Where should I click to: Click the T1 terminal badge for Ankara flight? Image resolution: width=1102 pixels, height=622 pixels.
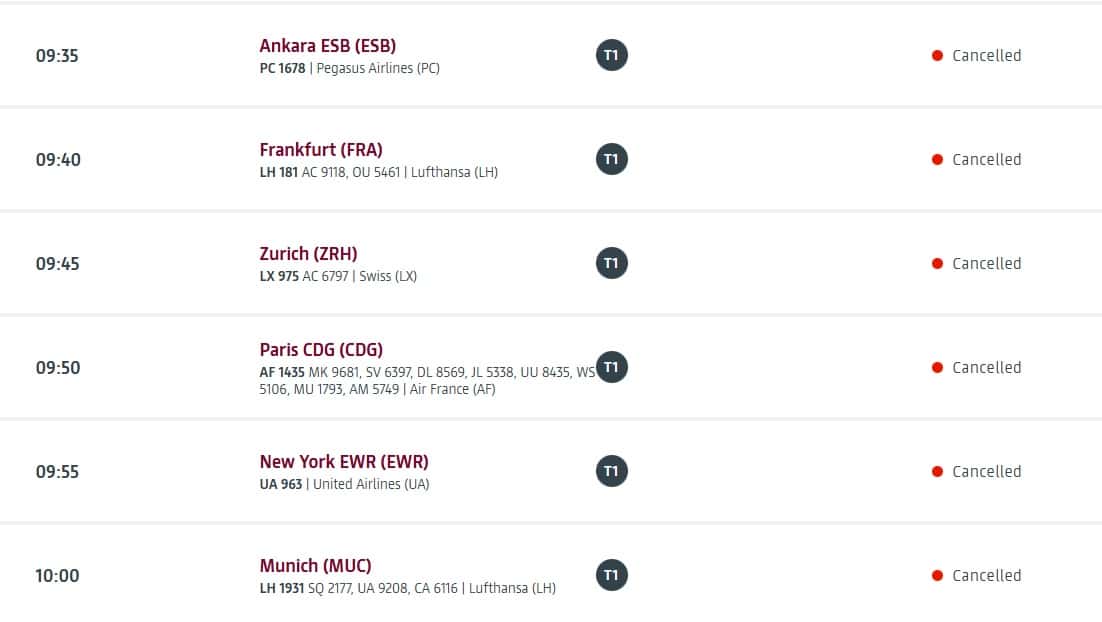[x=611, y=55]
